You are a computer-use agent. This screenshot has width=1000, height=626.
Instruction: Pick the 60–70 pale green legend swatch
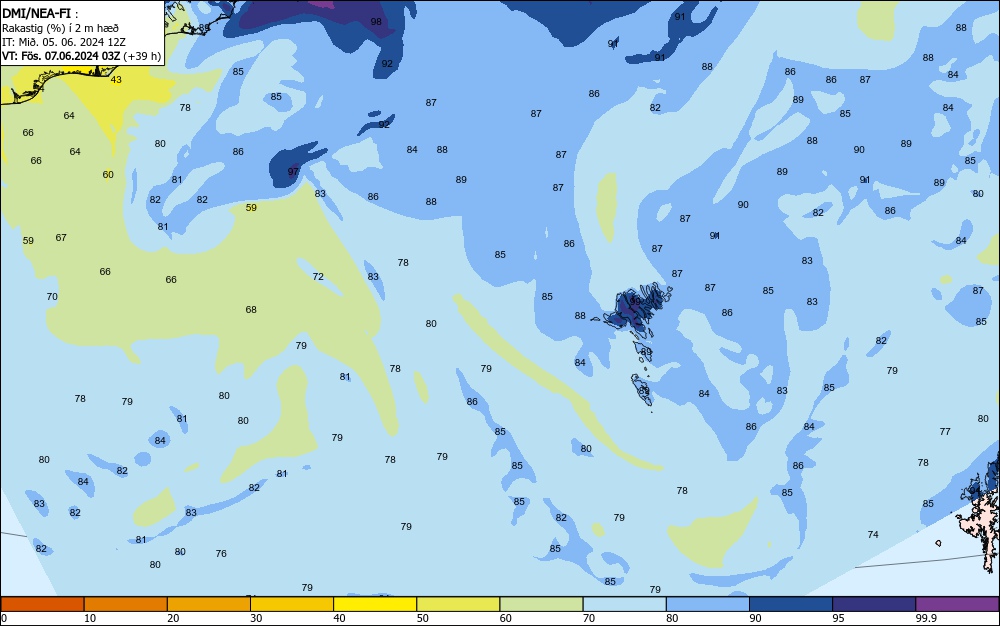click(541, 604)
